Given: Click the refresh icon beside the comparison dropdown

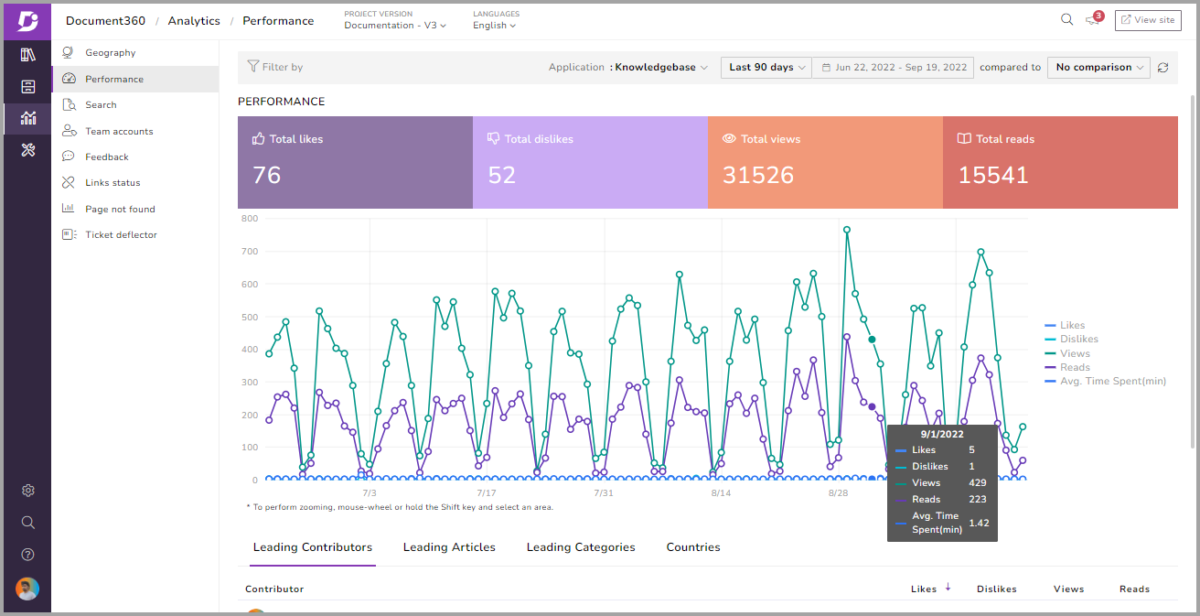Looking at the screenshot, I should click(x=1162, y=67).
